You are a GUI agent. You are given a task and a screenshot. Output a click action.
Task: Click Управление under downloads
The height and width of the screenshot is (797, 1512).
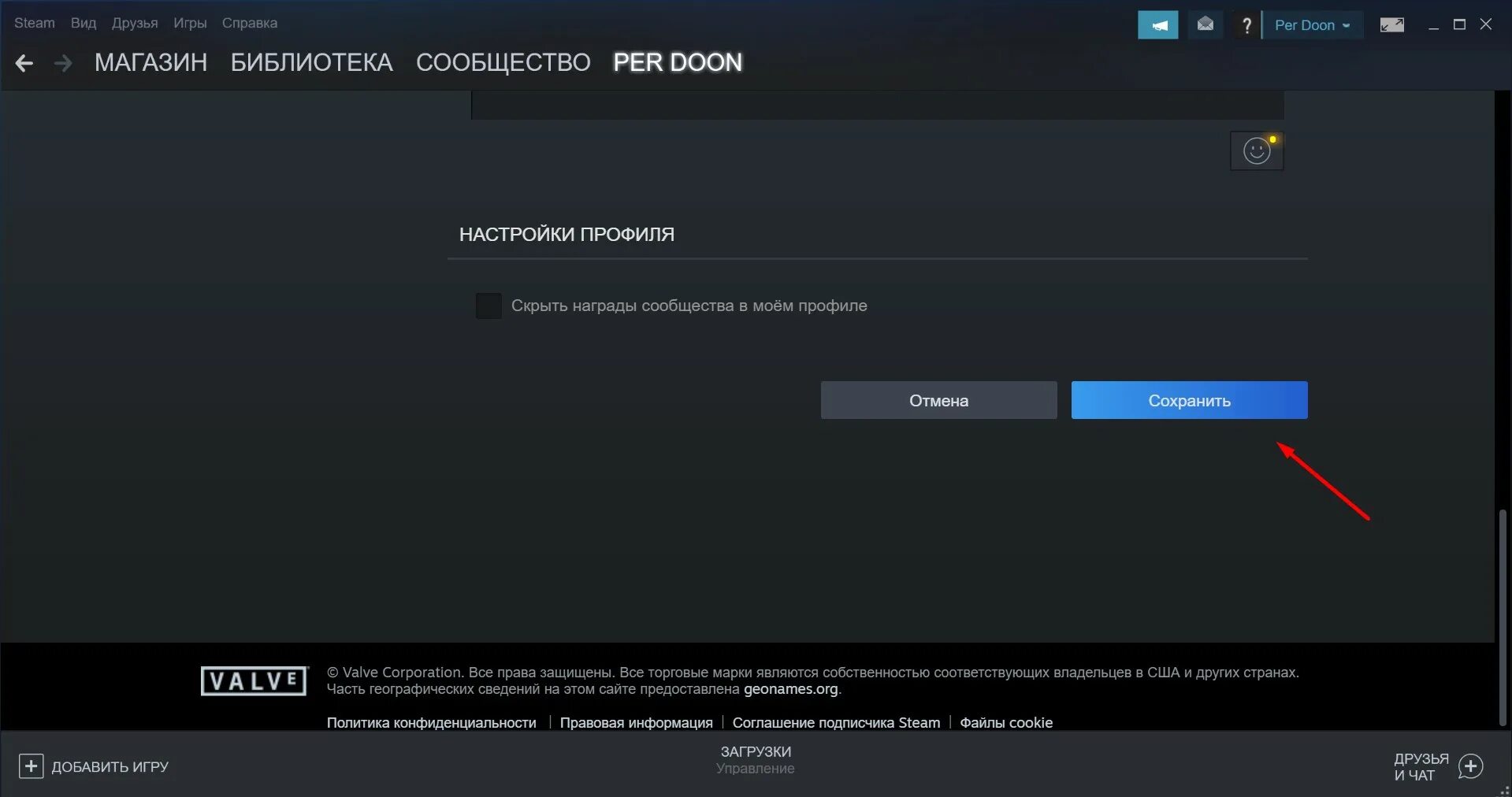point(756,769)
